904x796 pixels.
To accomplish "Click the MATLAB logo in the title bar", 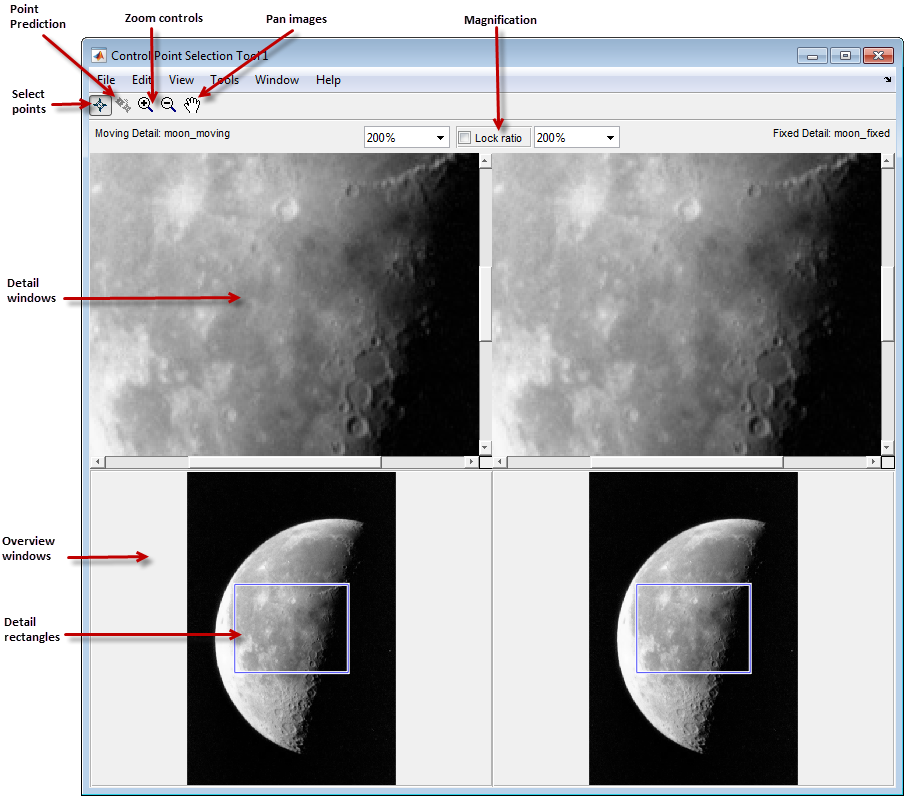I will tap(99, 56).
